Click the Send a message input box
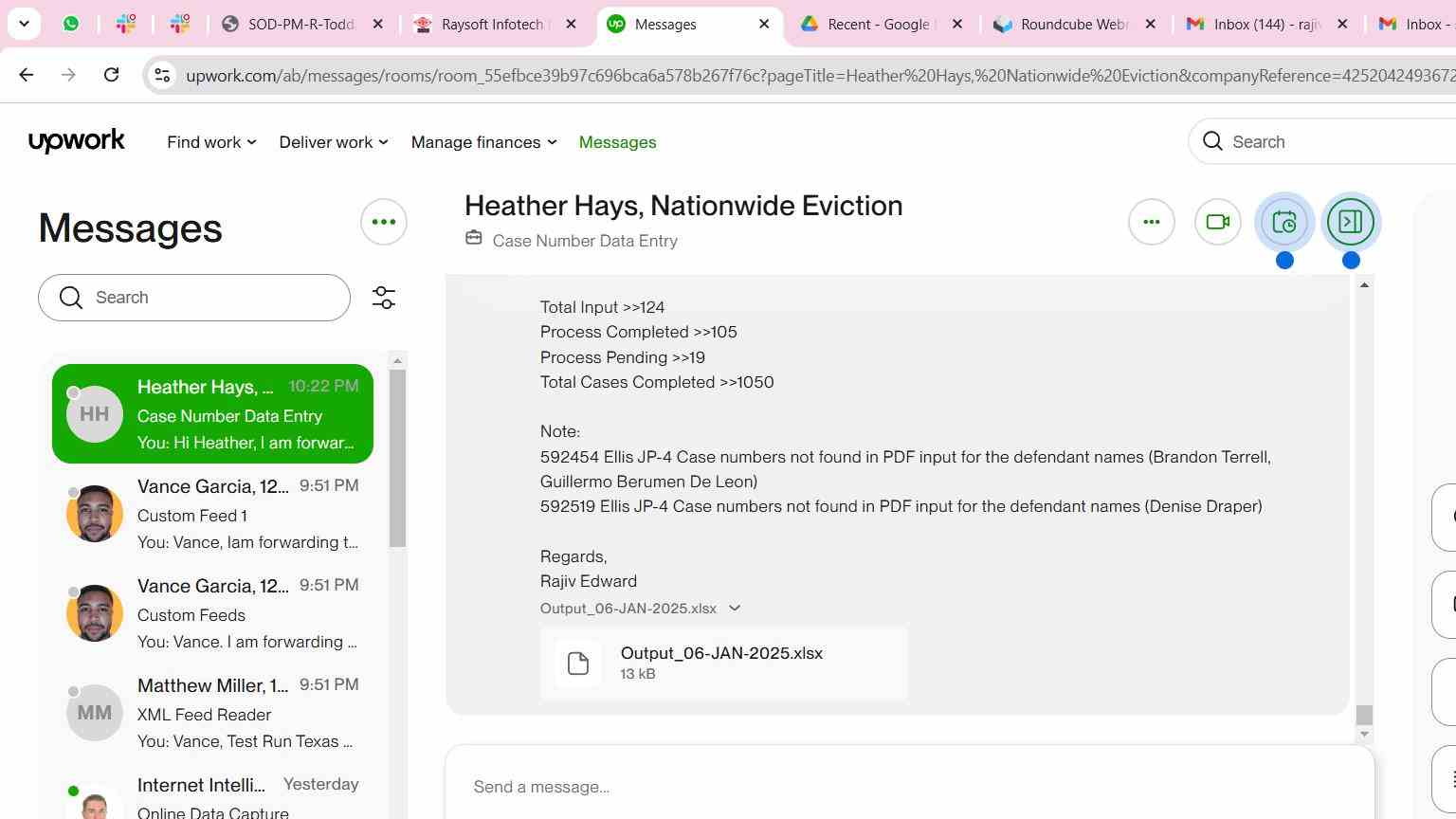The height and width of the screenshot is (819, 1456). pyautogui.click(x=910, y=787)
